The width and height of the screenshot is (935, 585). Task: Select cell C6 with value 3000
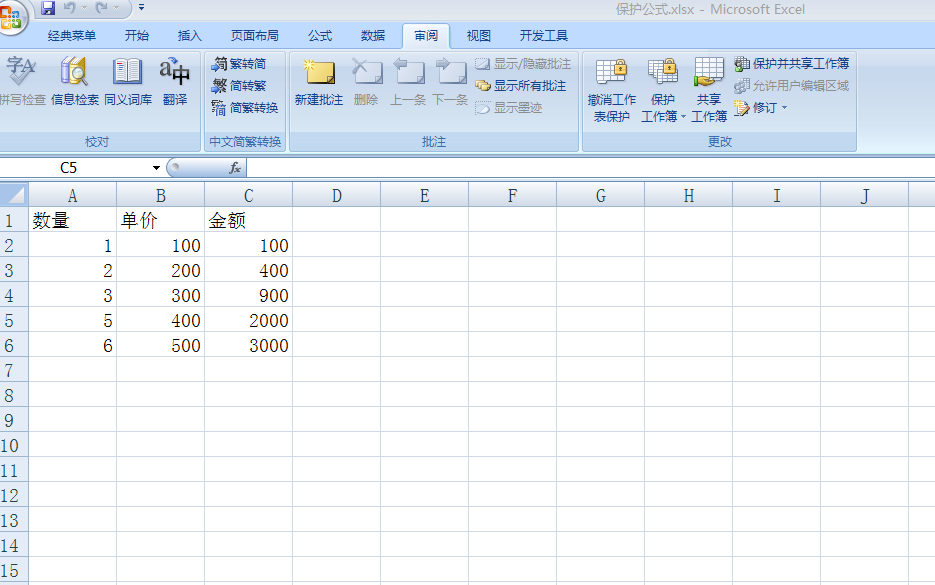click(249, 345)
